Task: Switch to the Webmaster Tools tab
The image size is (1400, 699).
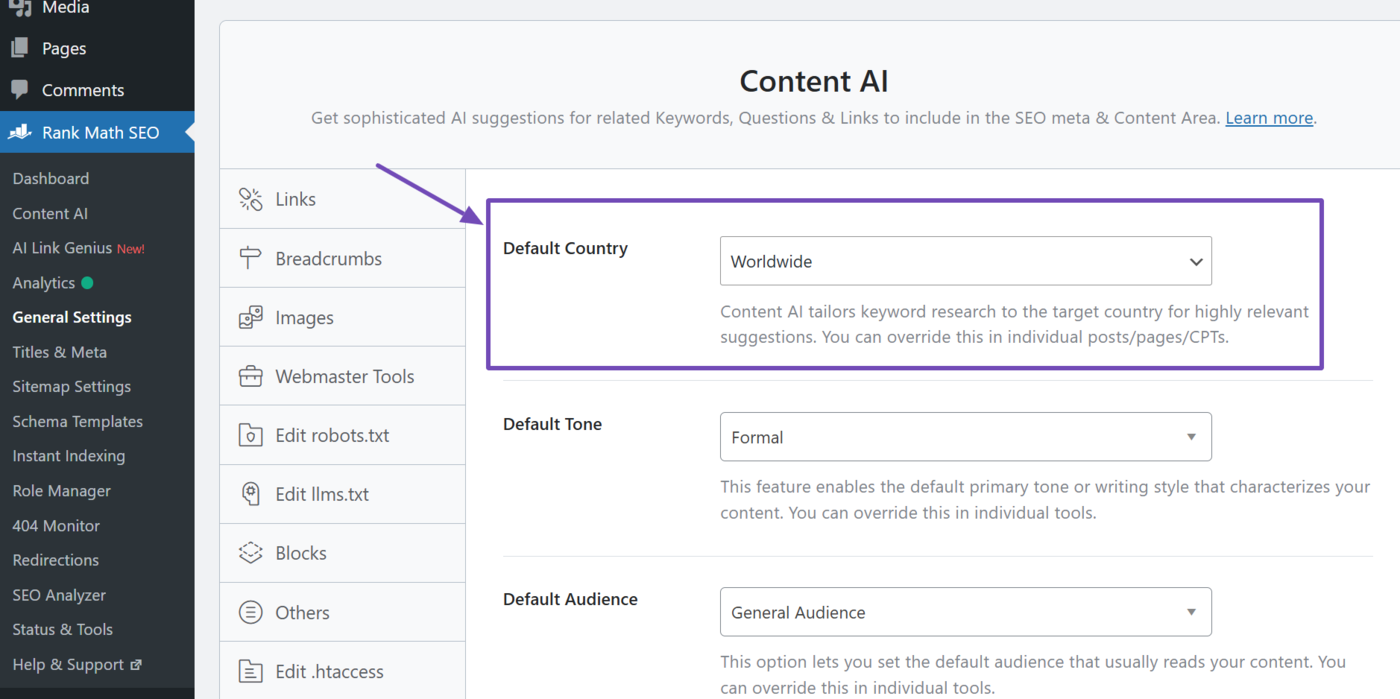Action: pos(343,376)
